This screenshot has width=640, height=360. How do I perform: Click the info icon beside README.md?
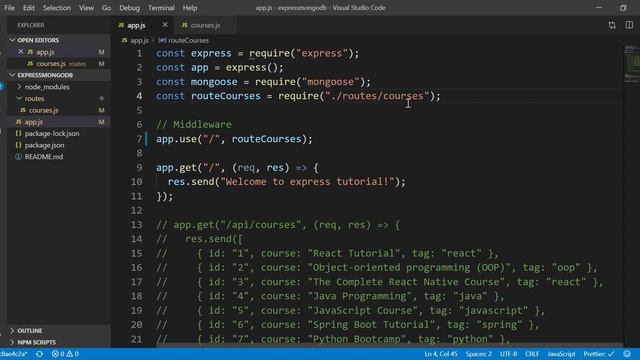pos(18,157)
